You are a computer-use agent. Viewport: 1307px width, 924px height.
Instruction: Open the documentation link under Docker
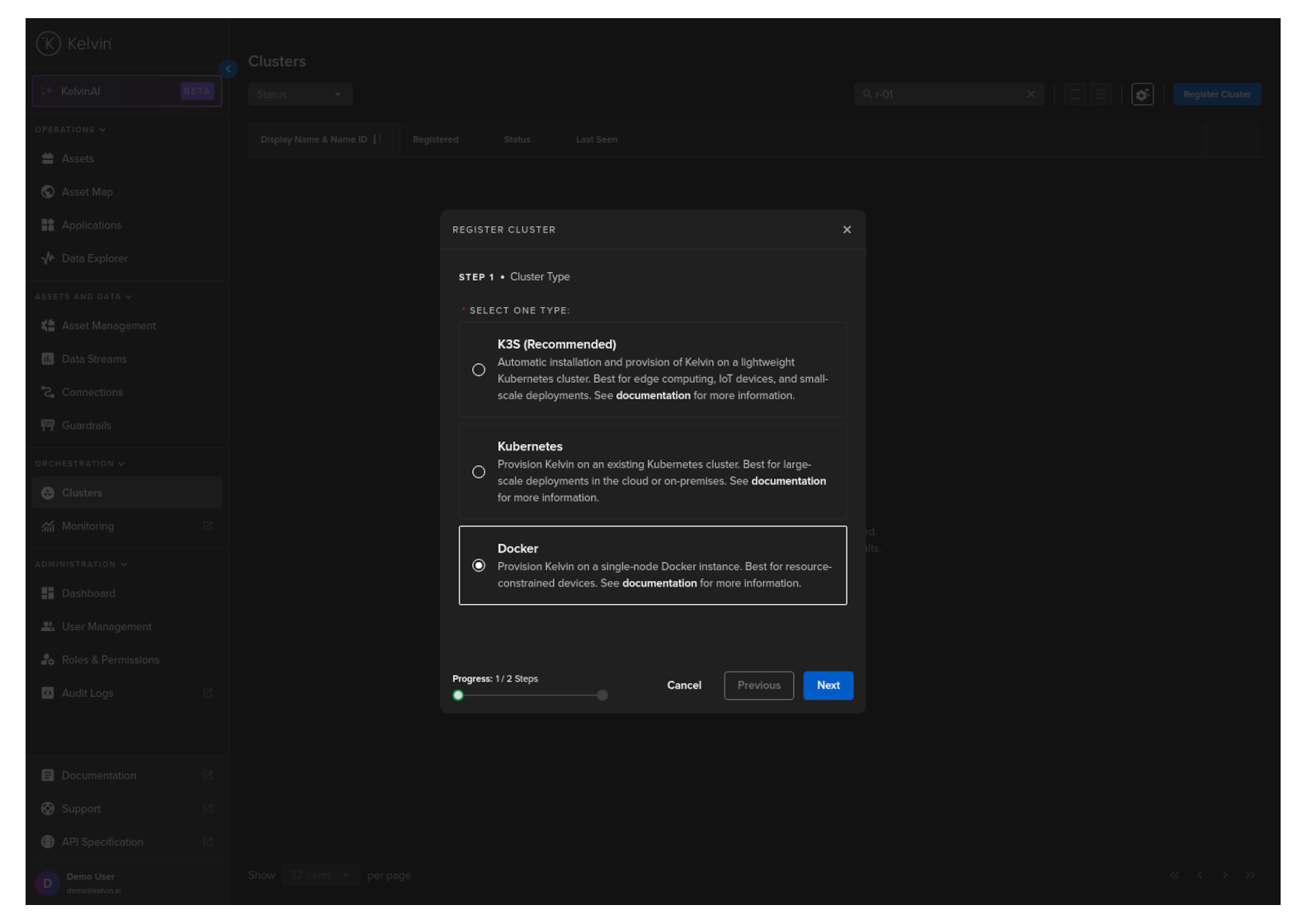click(x=658, y=583)
